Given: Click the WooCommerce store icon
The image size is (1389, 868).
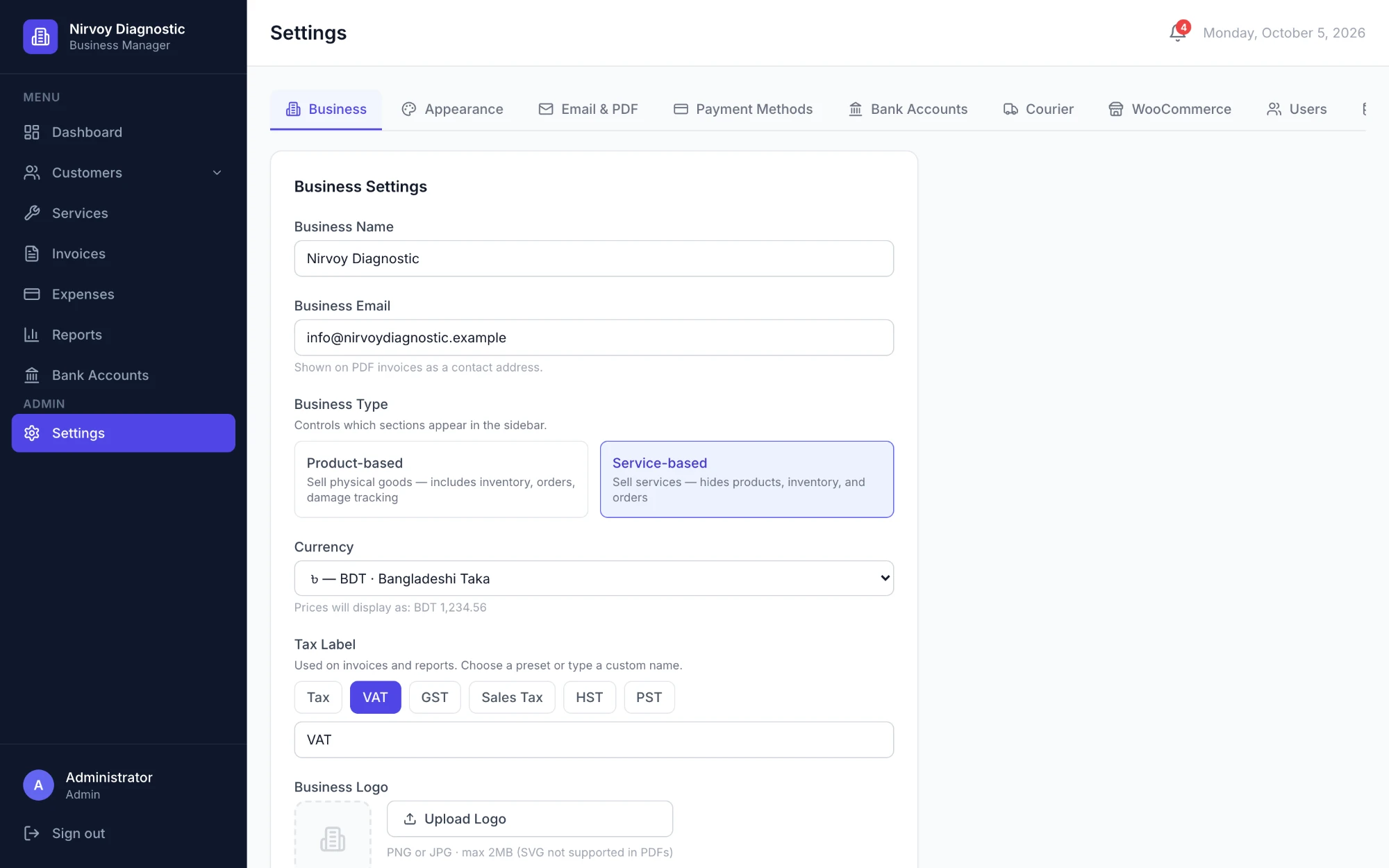Looking at the screenshot, I should pos(1116,109).
